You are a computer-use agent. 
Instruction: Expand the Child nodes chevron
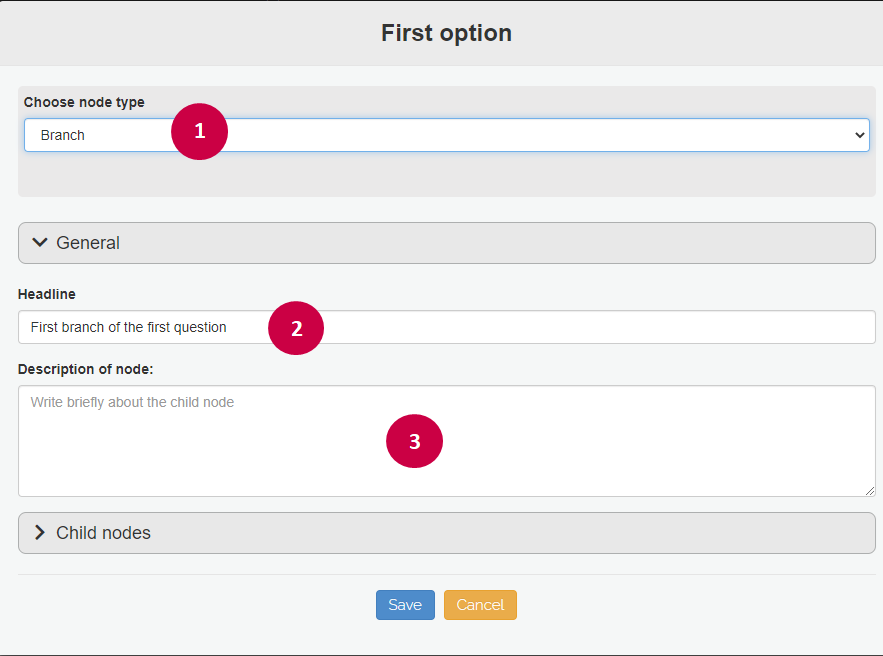click(39, 533)
